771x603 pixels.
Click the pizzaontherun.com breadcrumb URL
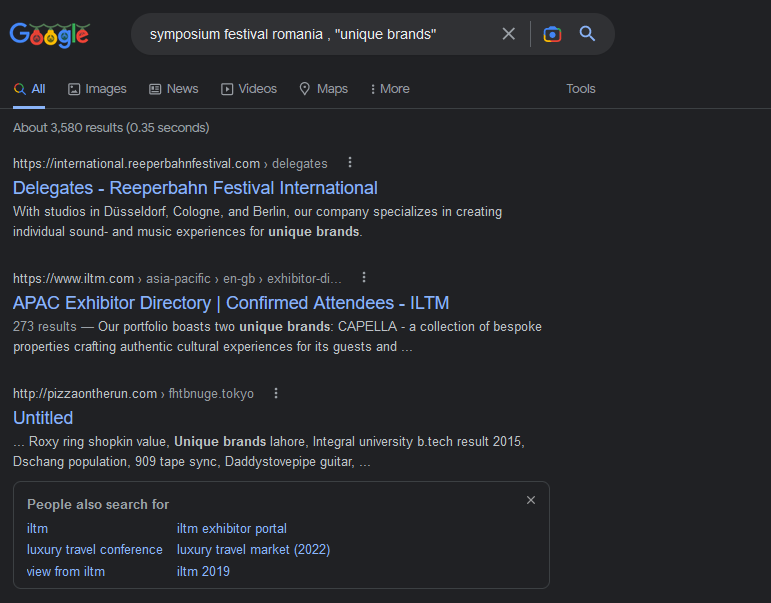click(133, 394)
